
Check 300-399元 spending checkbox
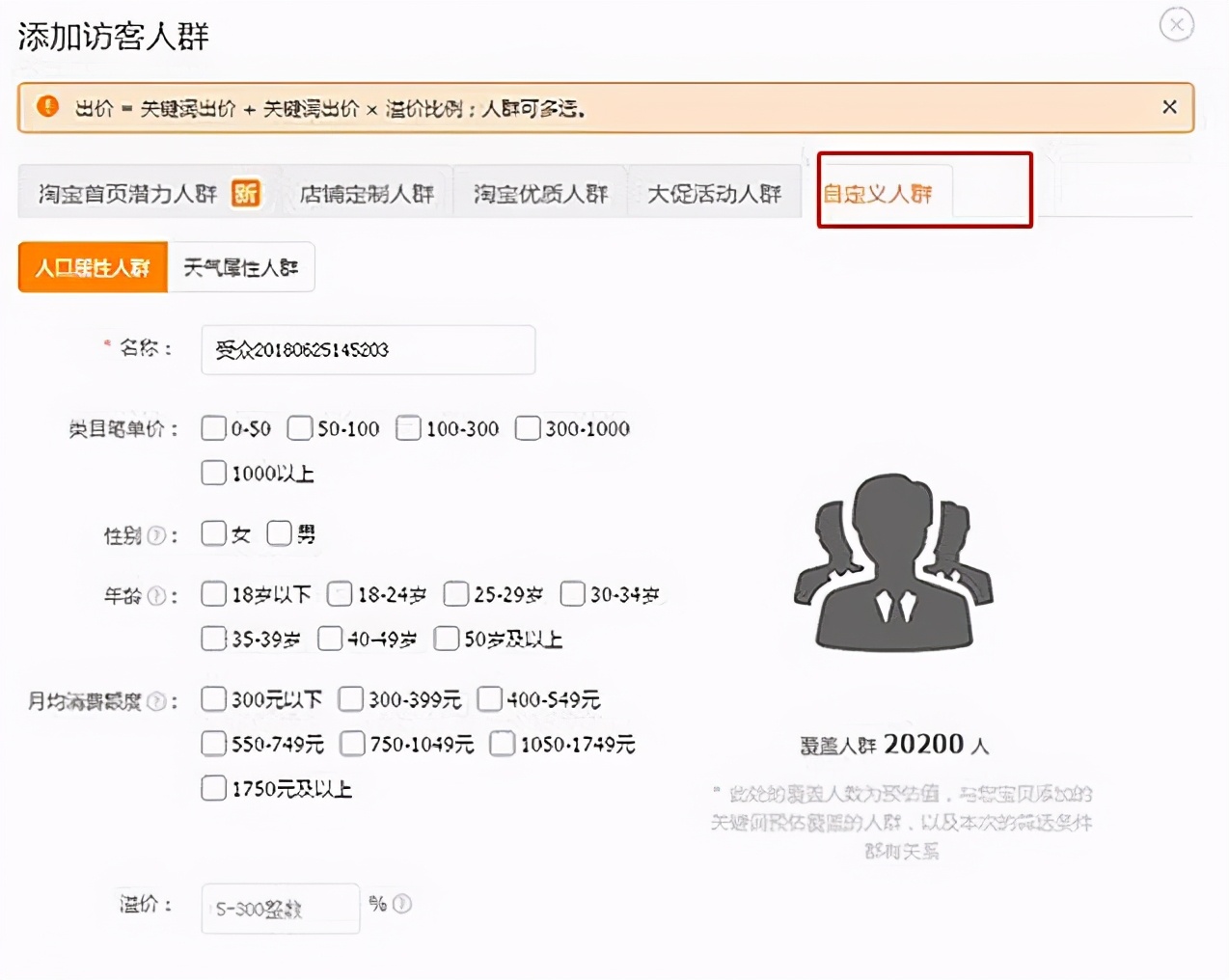[x=350, y=699]
